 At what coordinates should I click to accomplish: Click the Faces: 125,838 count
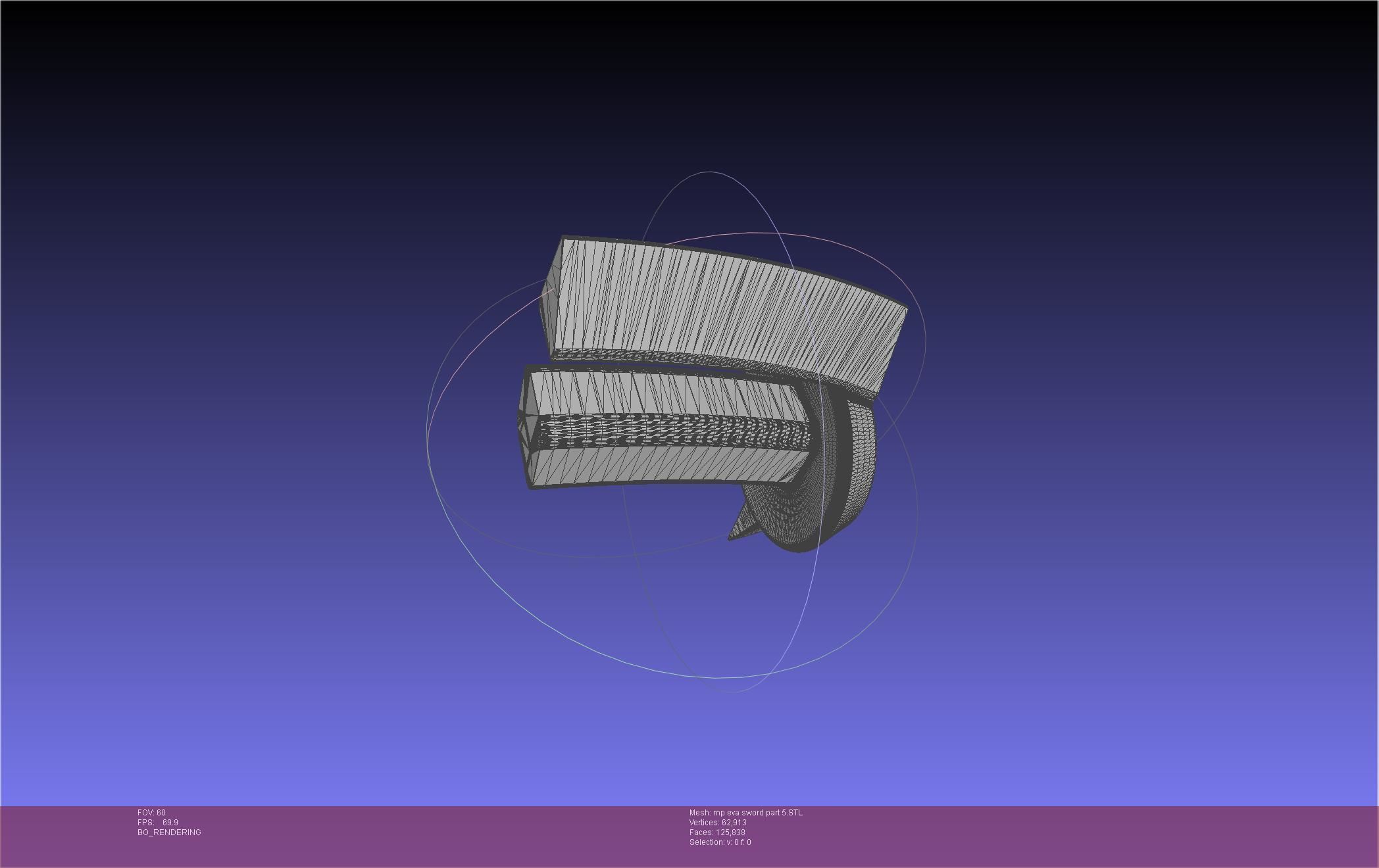(x=717, y=832)
